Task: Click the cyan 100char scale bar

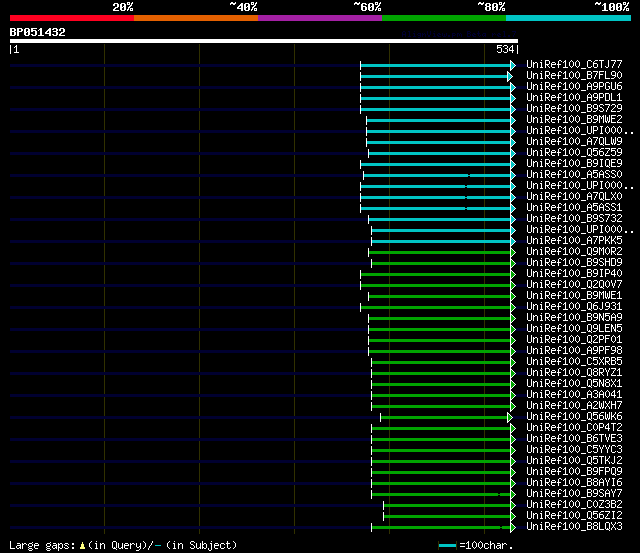Action: 447,546
